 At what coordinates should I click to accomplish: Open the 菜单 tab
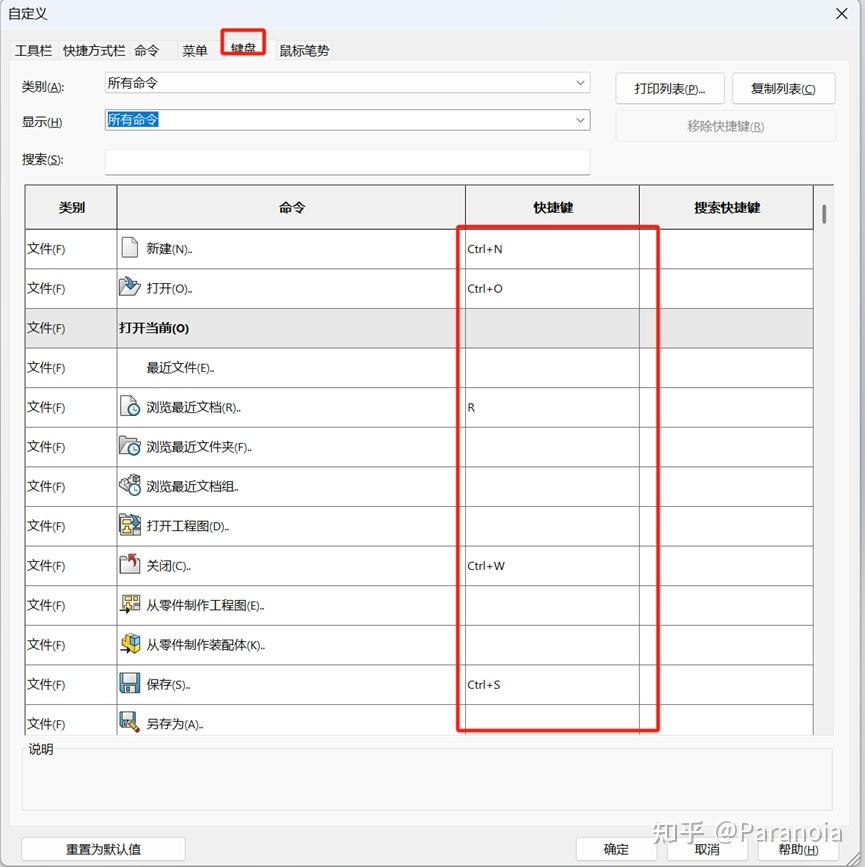tap(194, 50)
